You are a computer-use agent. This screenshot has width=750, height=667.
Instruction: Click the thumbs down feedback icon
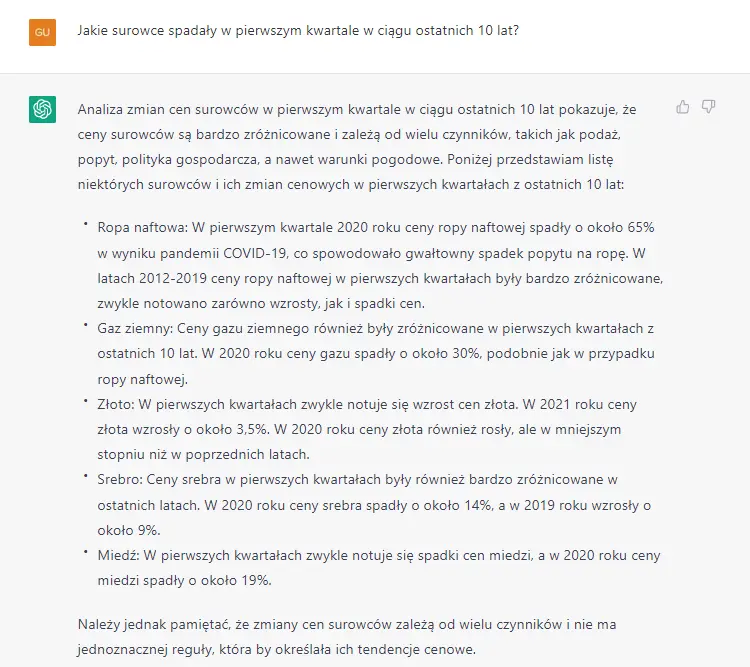pyautogui.click(x=708, y=107)
